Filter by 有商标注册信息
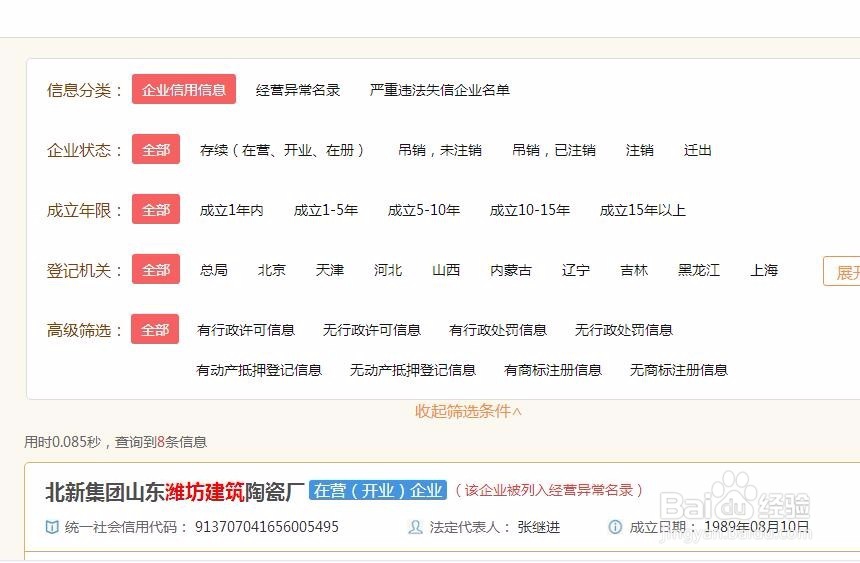The height and width of the screenshot is (563, 860). click(x=553, y=370)
